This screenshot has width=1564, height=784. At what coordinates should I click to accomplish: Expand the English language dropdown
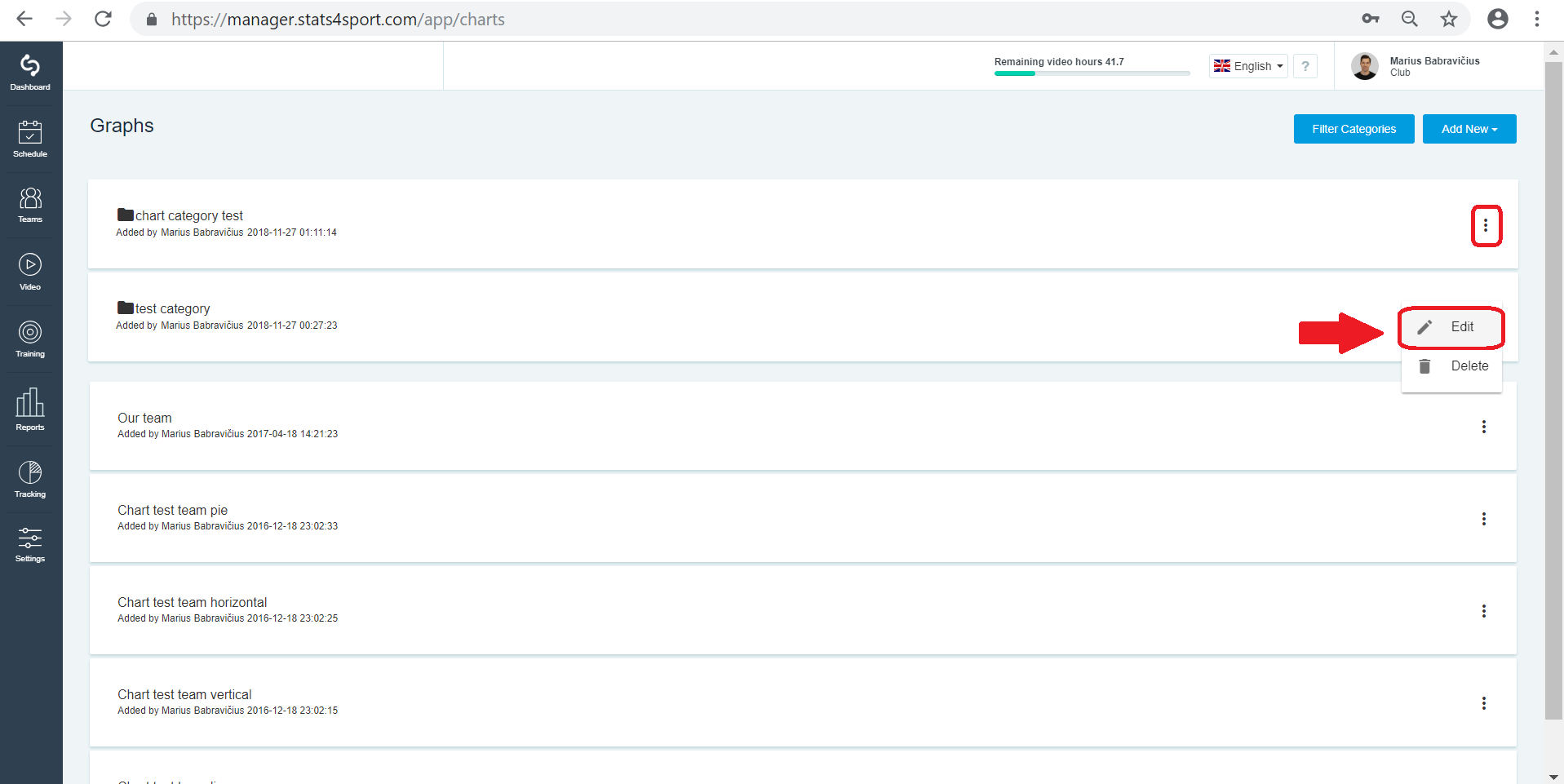tap(1248, 66)
